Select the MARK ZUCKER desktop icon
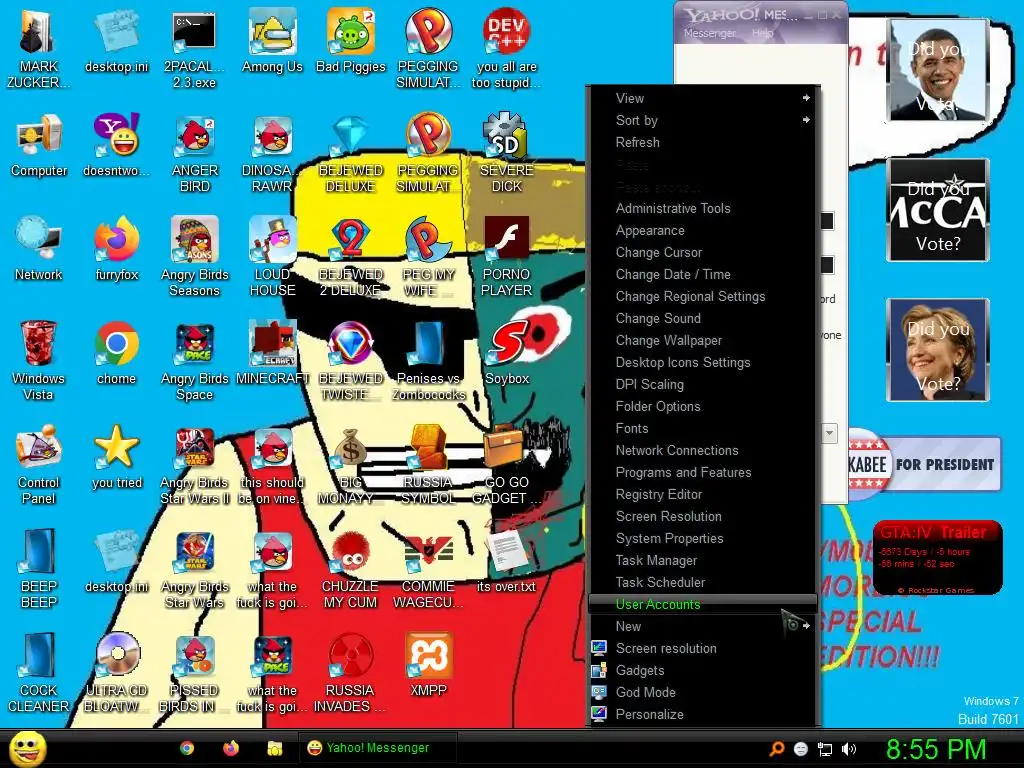Viewport: 1024px width, 768px height. point(39,49)
